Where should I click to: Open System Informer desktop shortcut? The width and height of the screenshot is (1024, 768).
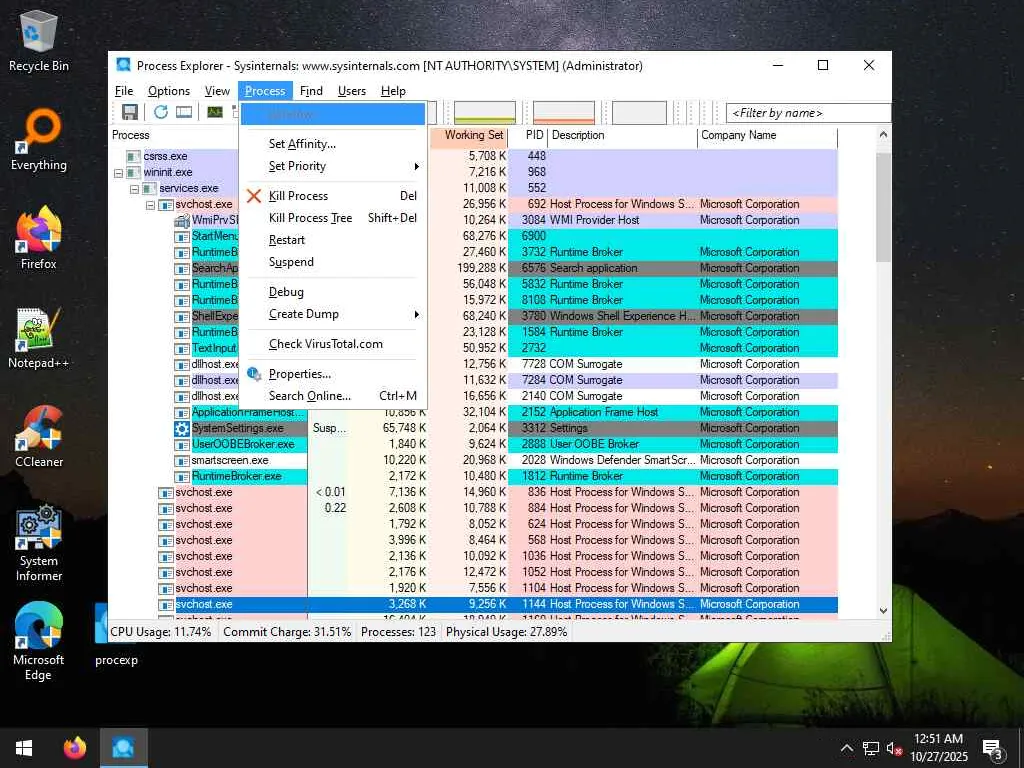(39, 542)
